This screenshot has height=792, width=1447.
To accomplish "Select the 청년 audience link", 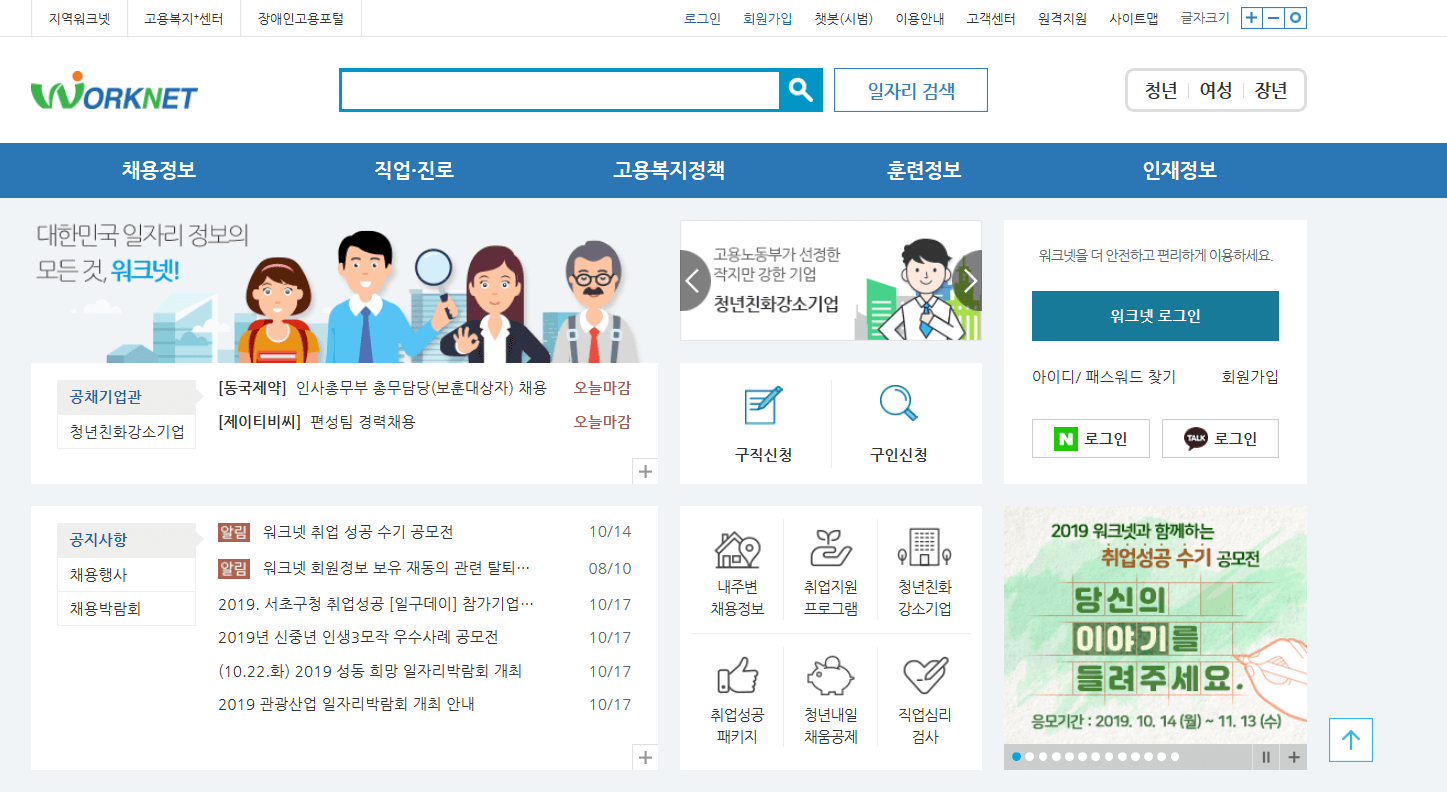I will click(1161, 90).
